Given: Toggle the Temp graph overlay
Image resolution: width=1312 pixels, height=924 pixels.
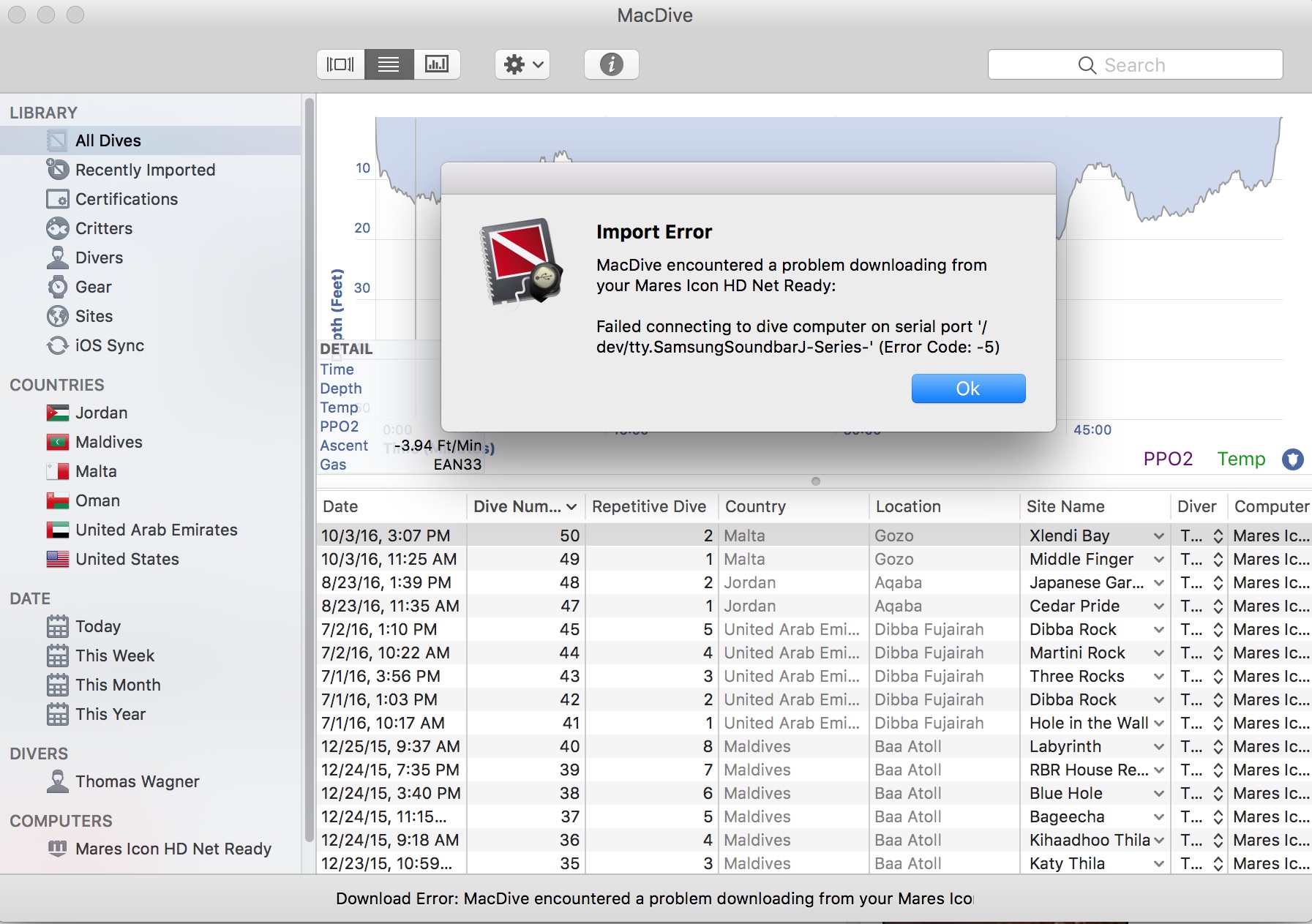Looking at the screenshot, I should pyautogui.click(x=1240, y=459).
